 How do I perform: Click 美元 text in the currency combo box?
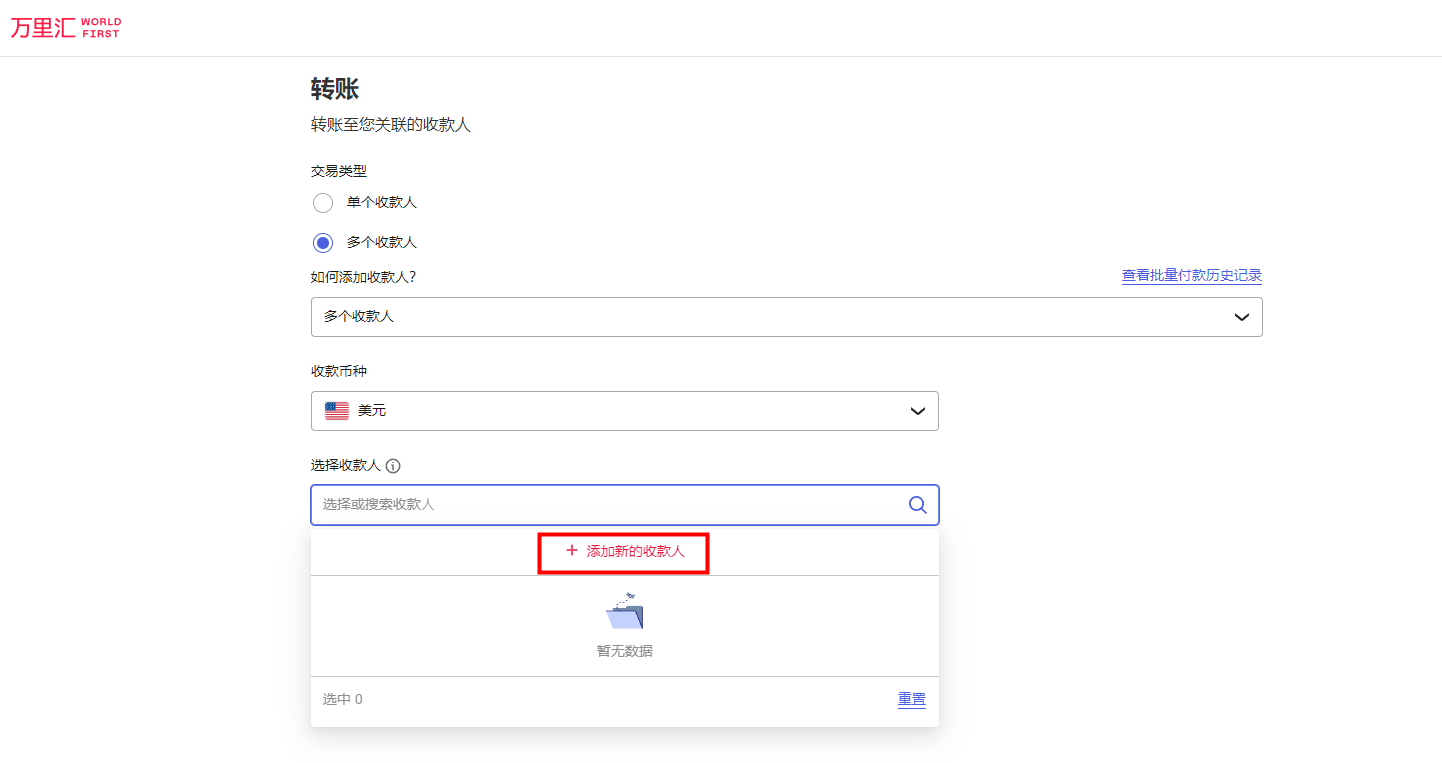coord(372,411)
